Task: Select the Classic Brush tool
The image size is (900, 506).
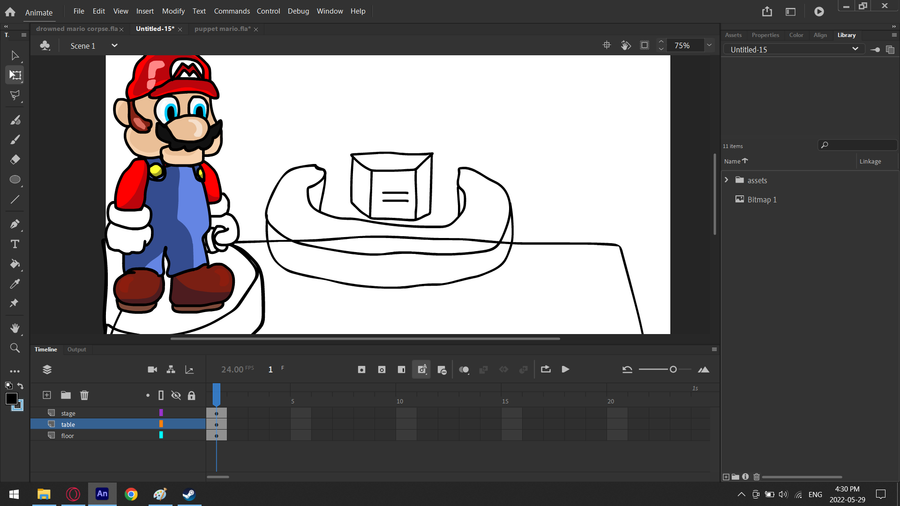Action: [x=15, y=139]
